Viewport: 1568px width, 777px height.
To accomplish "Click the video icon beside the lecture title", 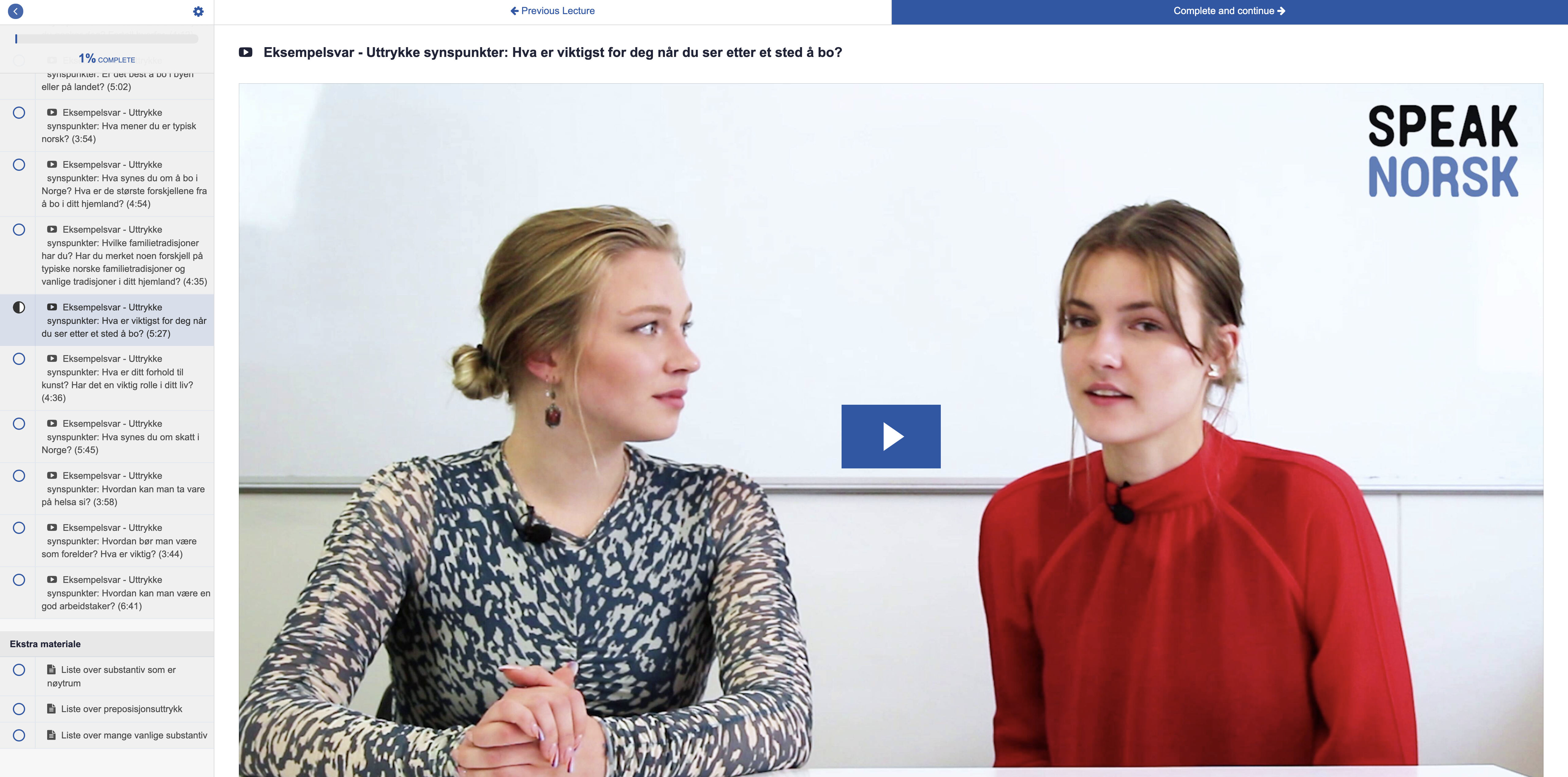I will click(x=245, y=52).
